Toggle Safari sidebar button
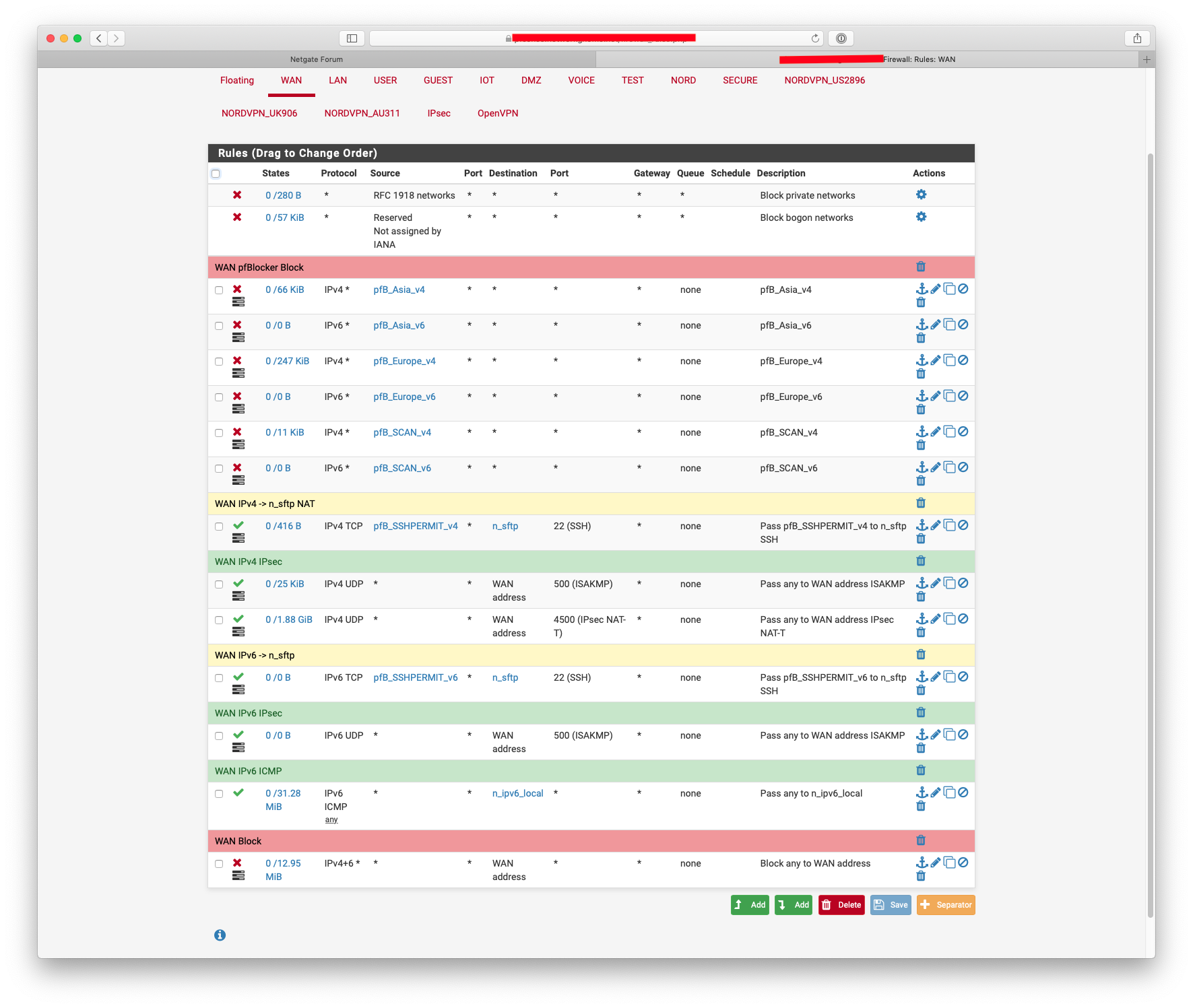Viewport: 1193px width, 1008px height. (352, 38)
